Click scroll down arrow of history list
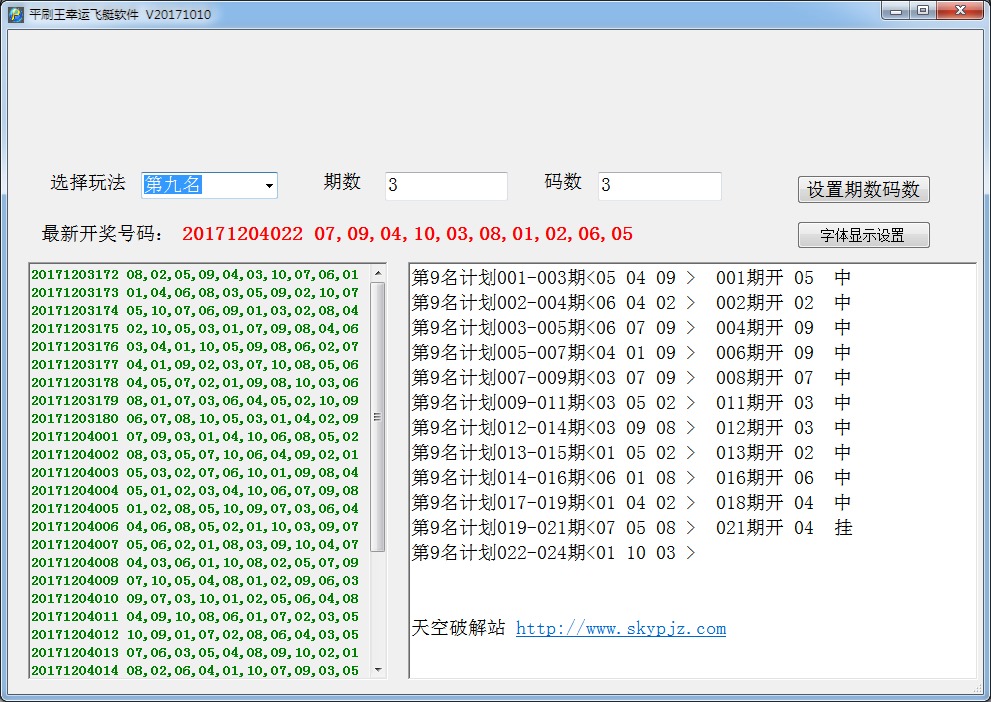 [378, 669]
